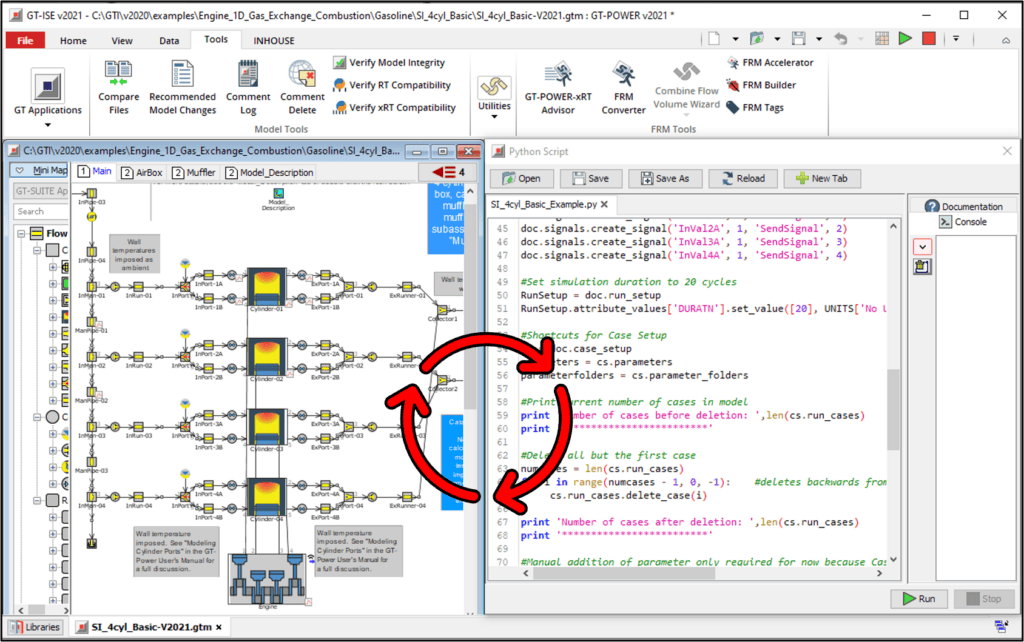The height and width of the screenshot is (642, 1024).
Task: Switch to the Home ribbon tab
Action: (73, 40)
